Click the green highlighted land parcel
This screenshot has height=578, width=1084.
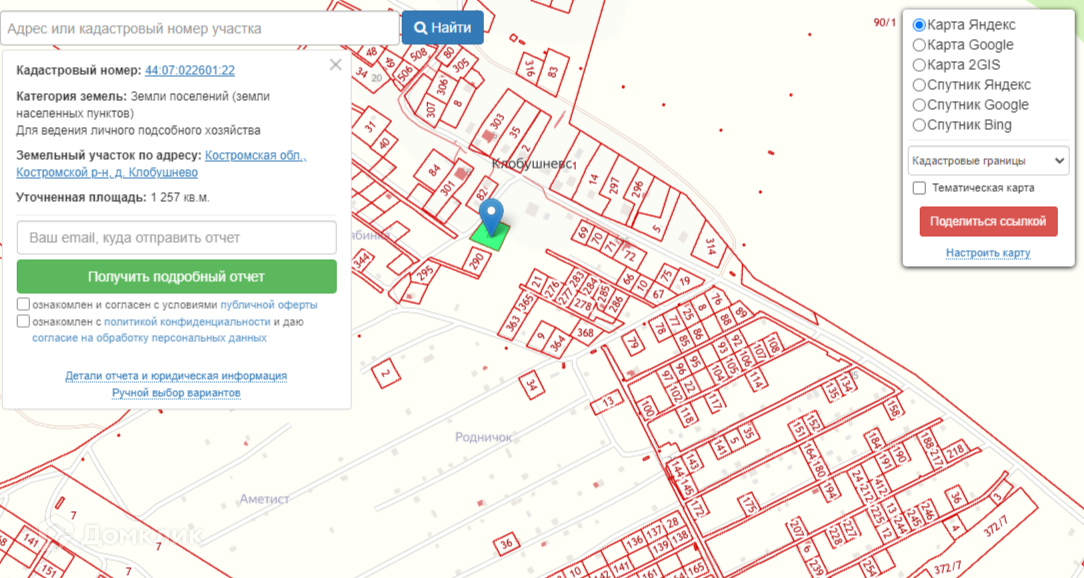click(491, 235)
